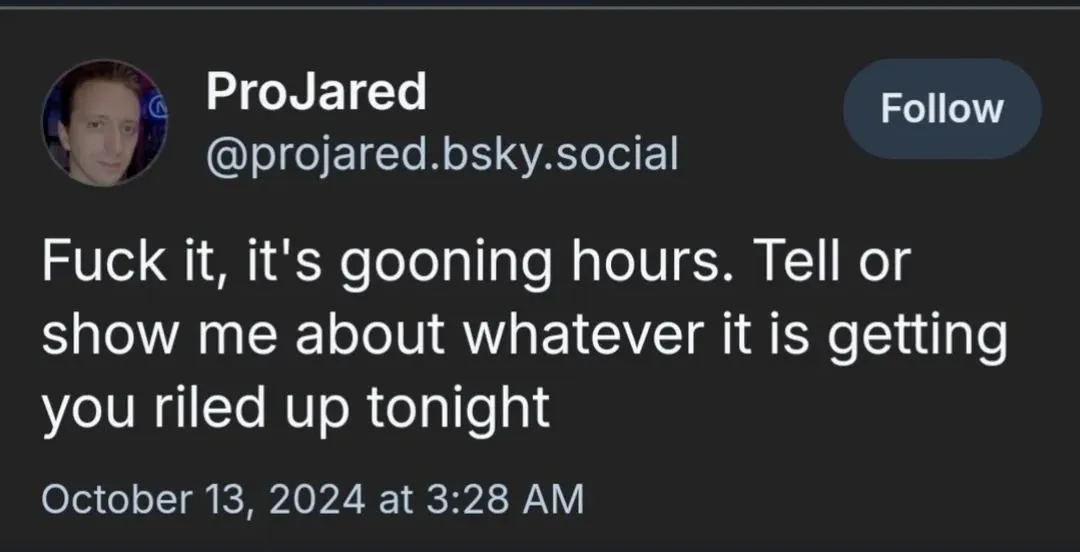Click the last line 'you riled up tonight'
This screenshot has height=552, width=1080.
tap(296, 407)
